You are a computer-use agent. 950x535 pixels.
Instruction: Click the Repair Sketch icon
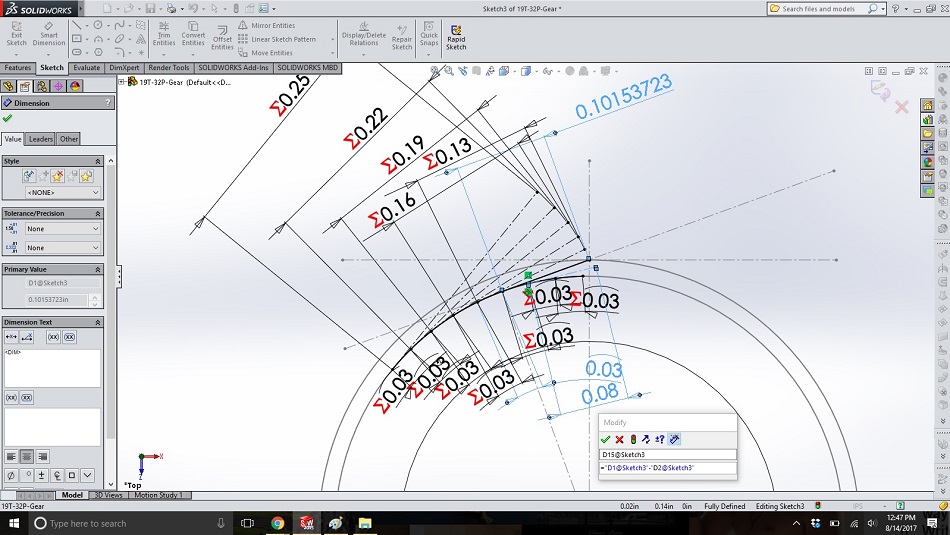[x=402, y=34]
